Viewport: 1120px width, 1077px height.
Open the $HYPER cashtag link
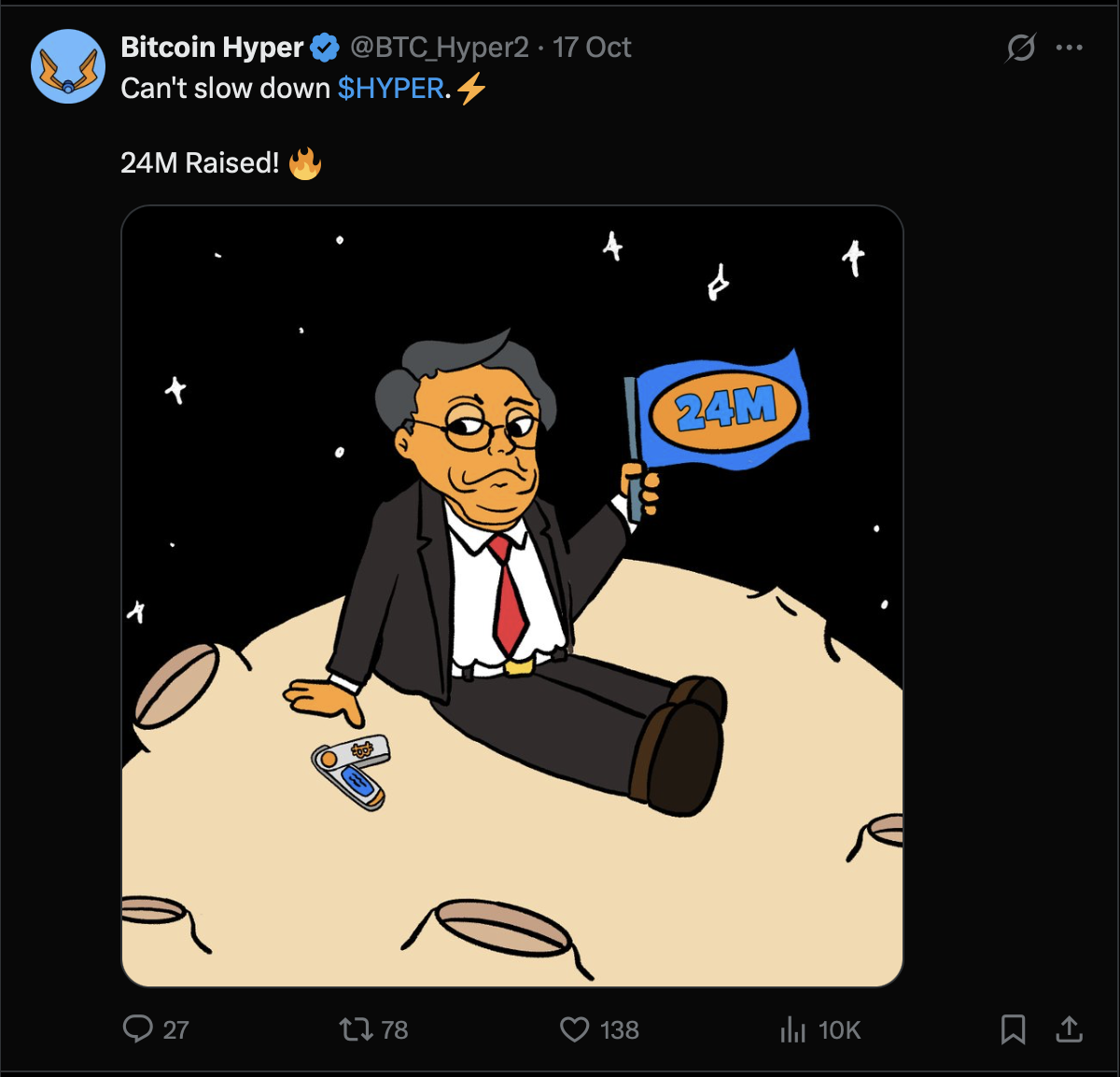tap(390, 89)
